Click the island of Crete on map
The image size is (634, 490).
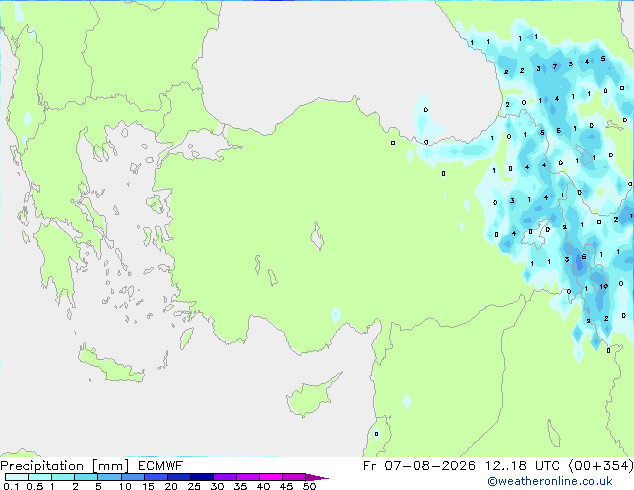(x=111, y=366)
